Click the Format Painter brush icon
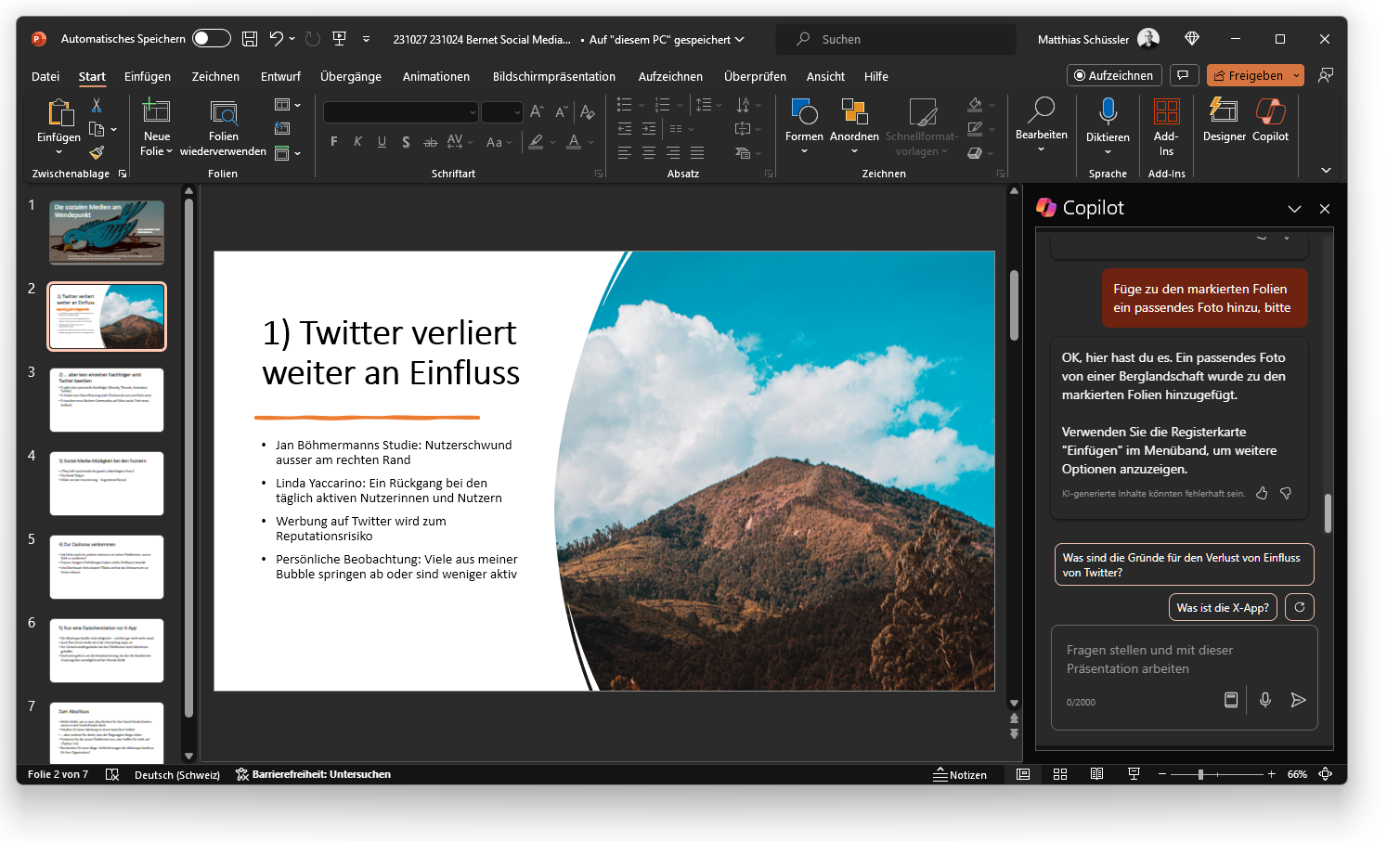The width and height of the screenshot is (1400, 841). (97, 152)
